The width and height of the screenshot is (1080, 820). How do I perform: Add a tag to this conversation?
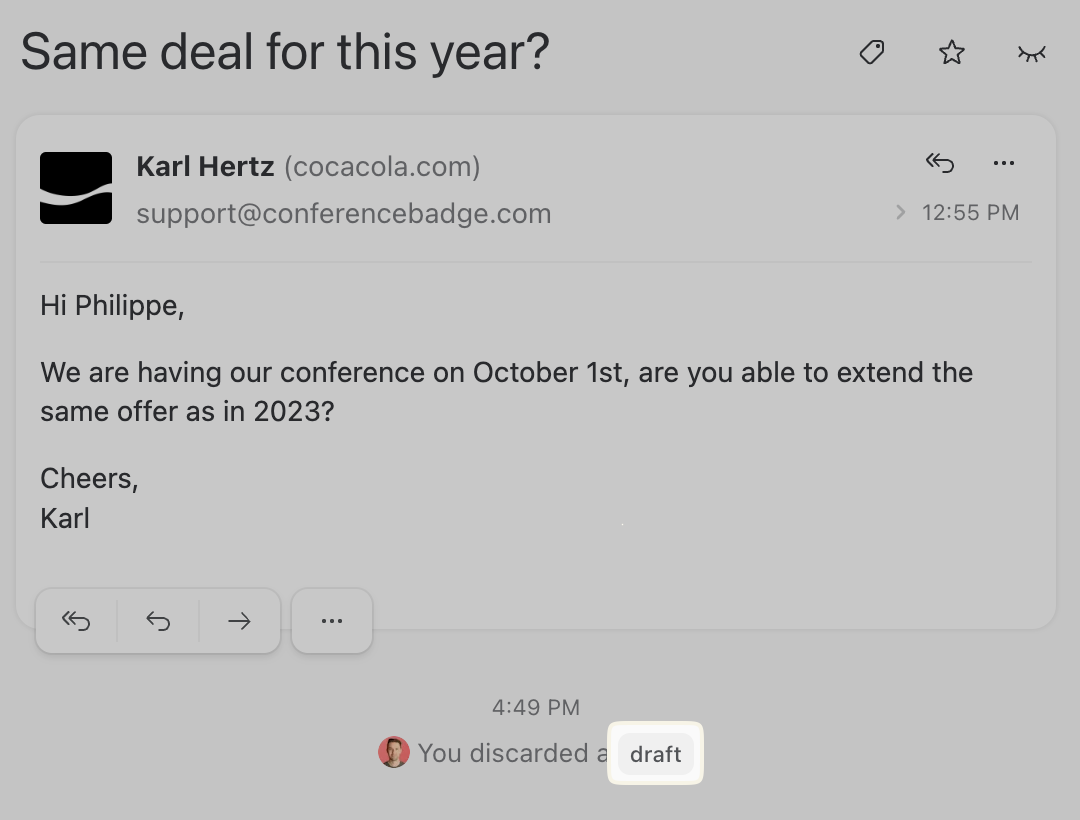click(x=872, y=52)
